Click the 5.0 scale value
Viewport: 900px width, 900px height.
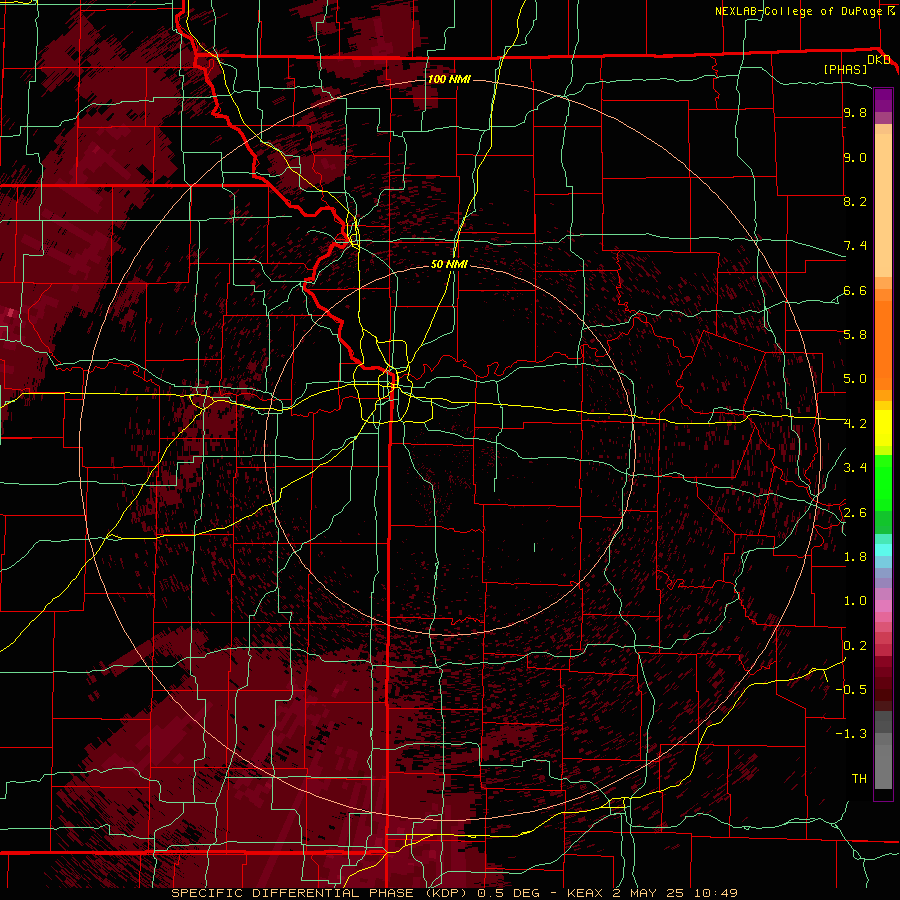tap(855, 379)
